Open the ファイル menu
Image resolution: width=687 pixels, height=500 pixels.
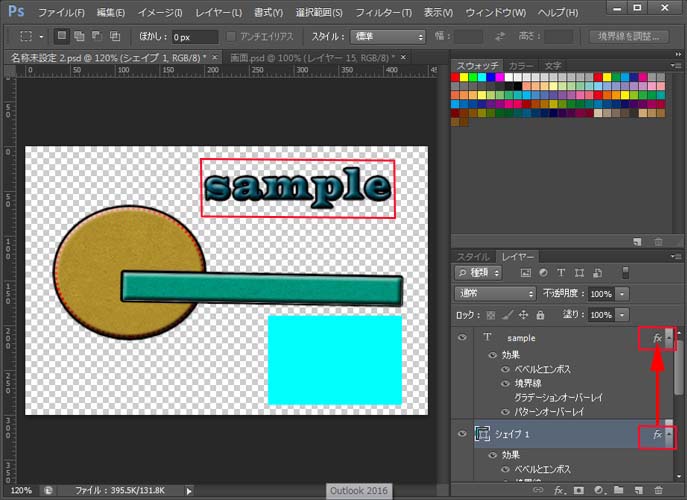point(61,13)
